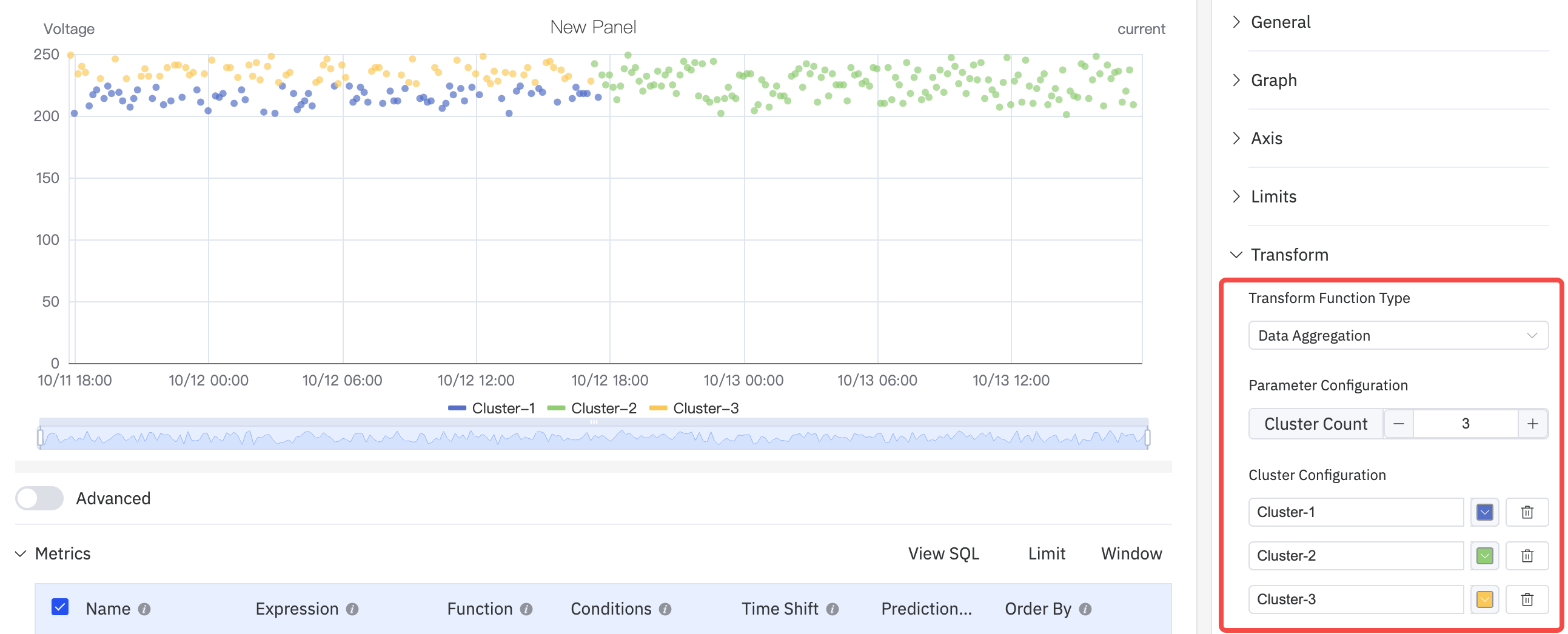Open the Transform Function Type dropdown
This screenshot has height=634, width=1568.
(x=1398, y=335)
